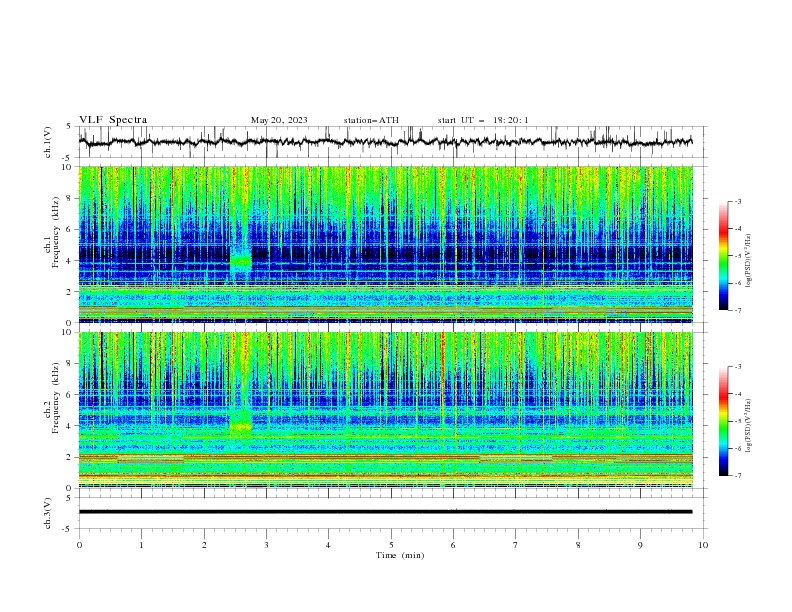Click the green 4 kHz burst in ch.2 spectrogram
Viewport: 792px width, 612px height.
tap(241, 427)
